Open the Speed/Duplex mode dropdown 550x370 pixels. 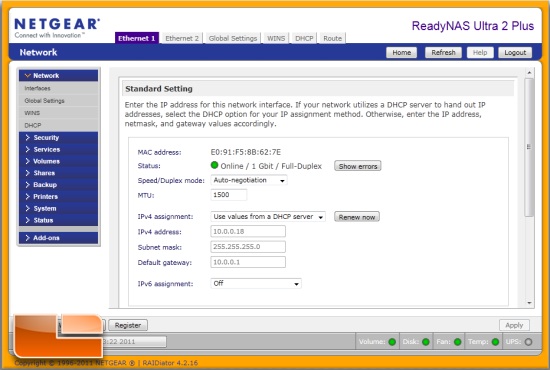pos(249,180)
